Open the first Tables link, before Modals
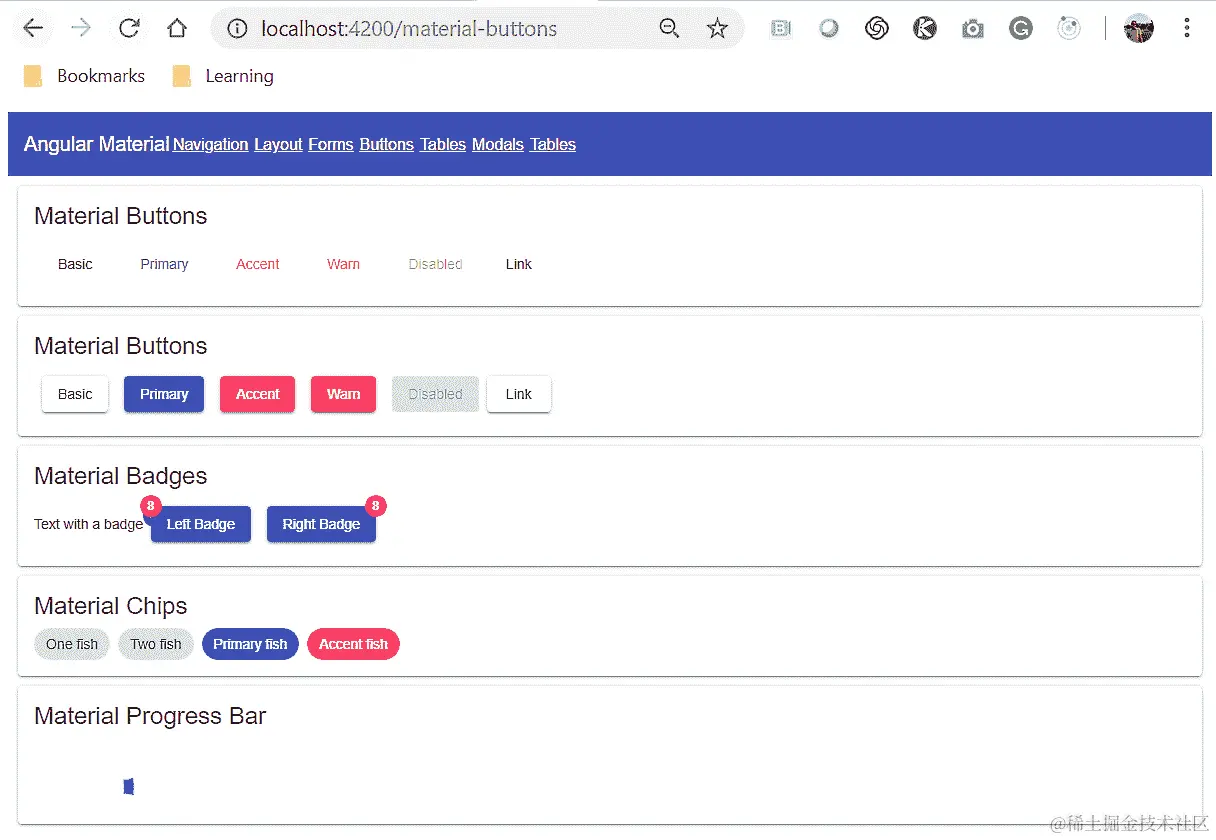This screenshot has height=840, width=1216. [443, 145]
